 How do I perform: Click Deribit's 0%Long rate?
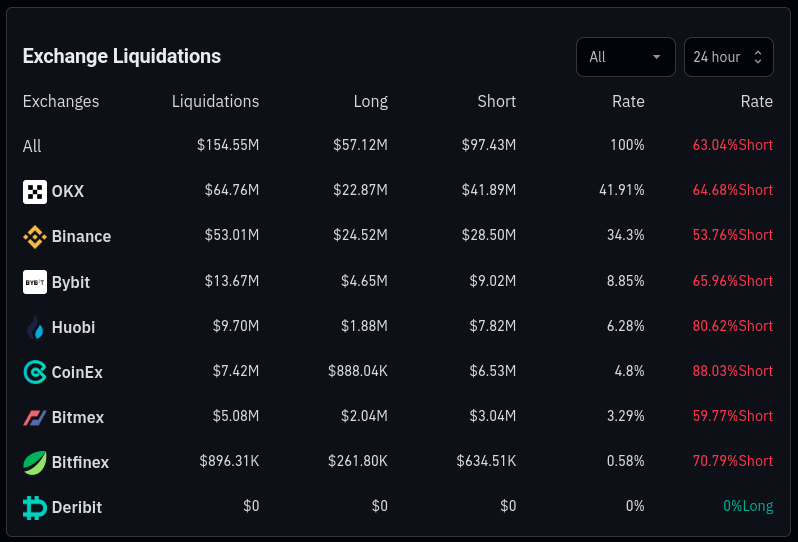coord(748,506)
